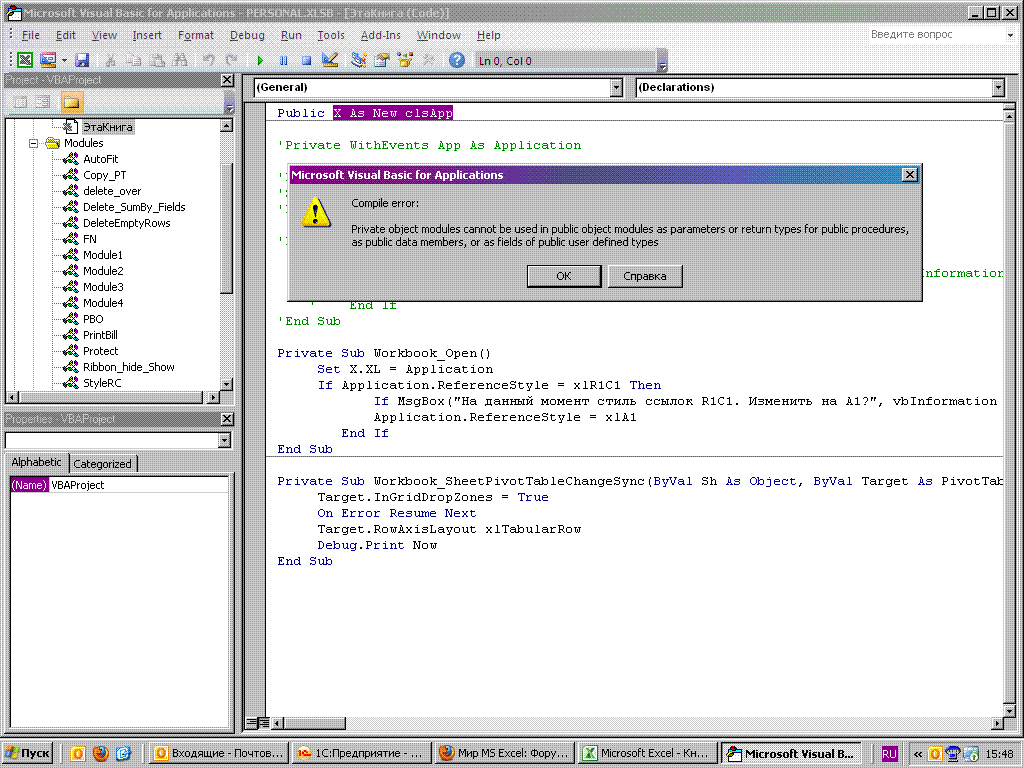
Task: Switch to Microsoft Excel taskbar button
Action: (x=647, y=754)
